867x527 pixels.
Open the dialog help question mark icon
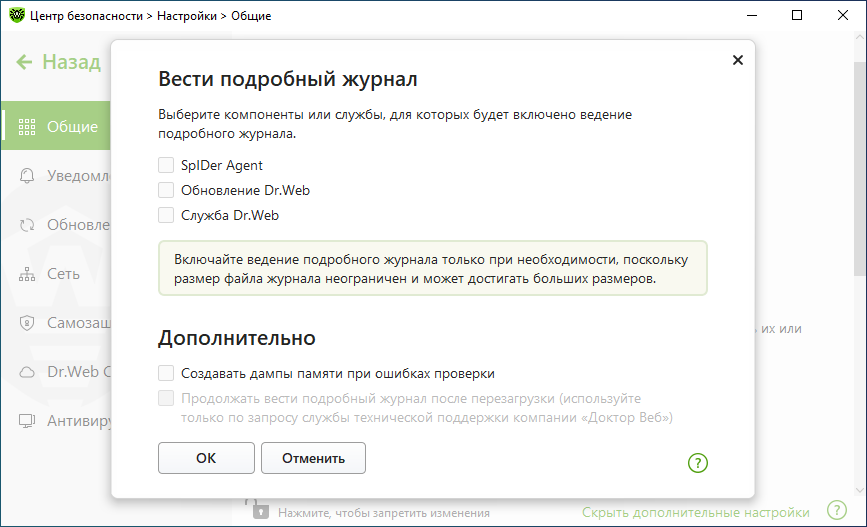point(698,463)
